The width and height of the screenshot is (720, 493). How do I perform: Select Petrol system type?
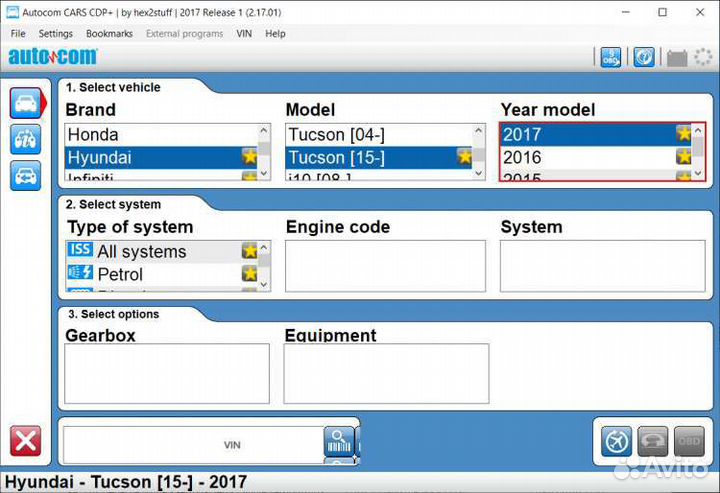click(162, 275)
